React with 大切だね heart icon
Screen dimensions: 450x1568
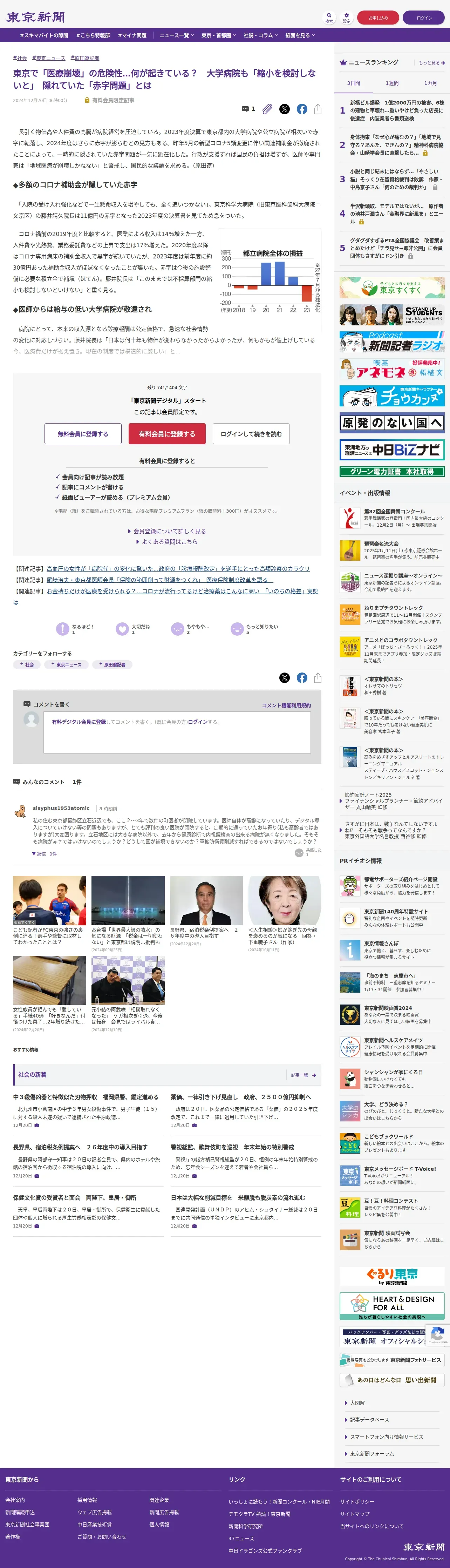(122, 629)
